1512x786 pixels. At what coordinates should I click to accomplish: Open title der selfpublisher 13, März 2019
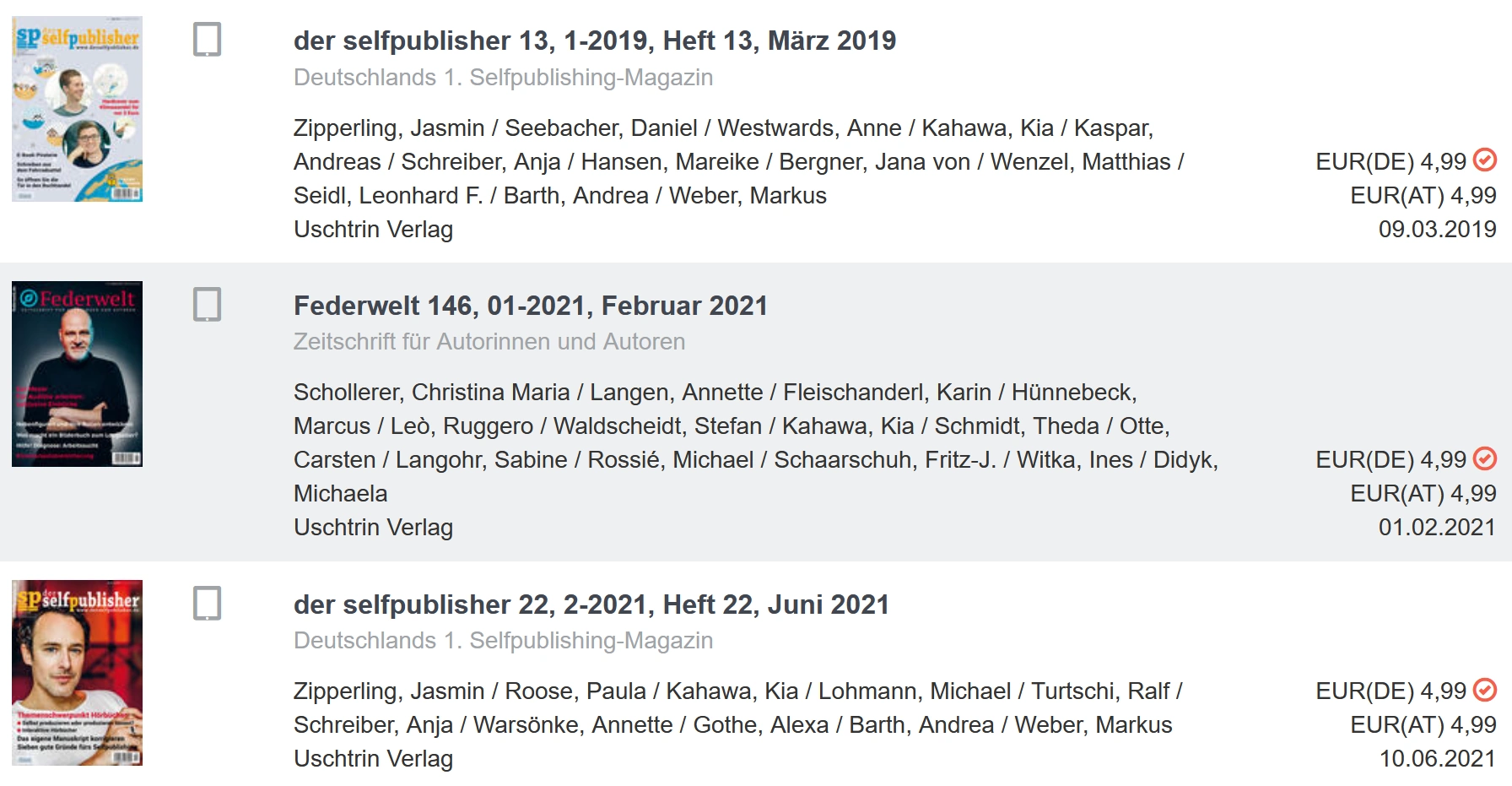[594, 41]
